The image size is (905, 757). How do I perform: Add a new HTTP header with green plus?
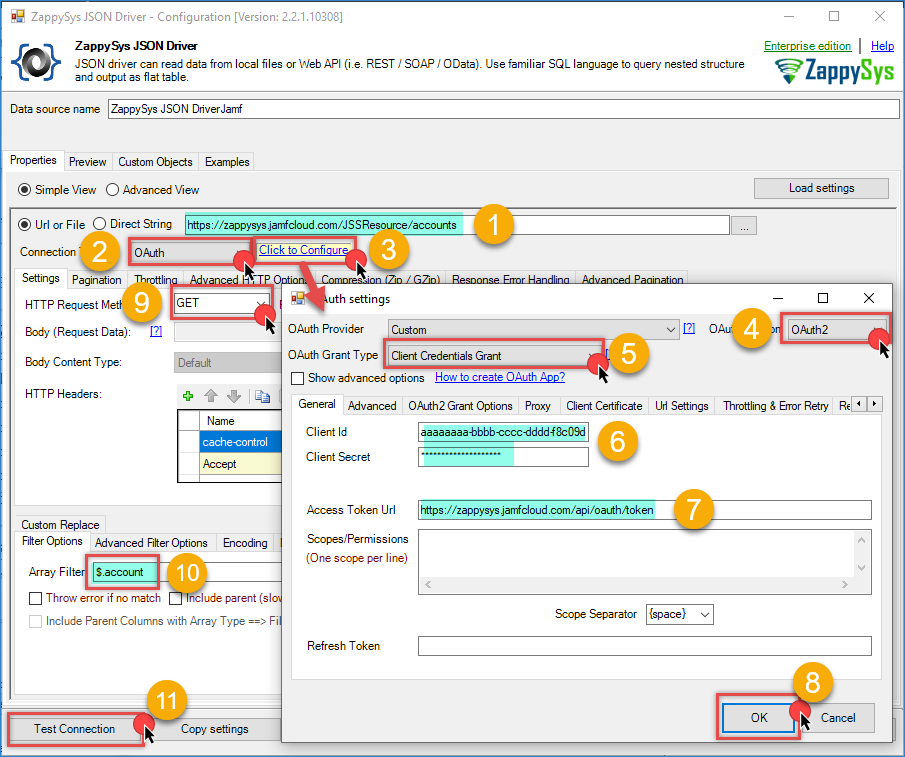(x=188, y=396)
